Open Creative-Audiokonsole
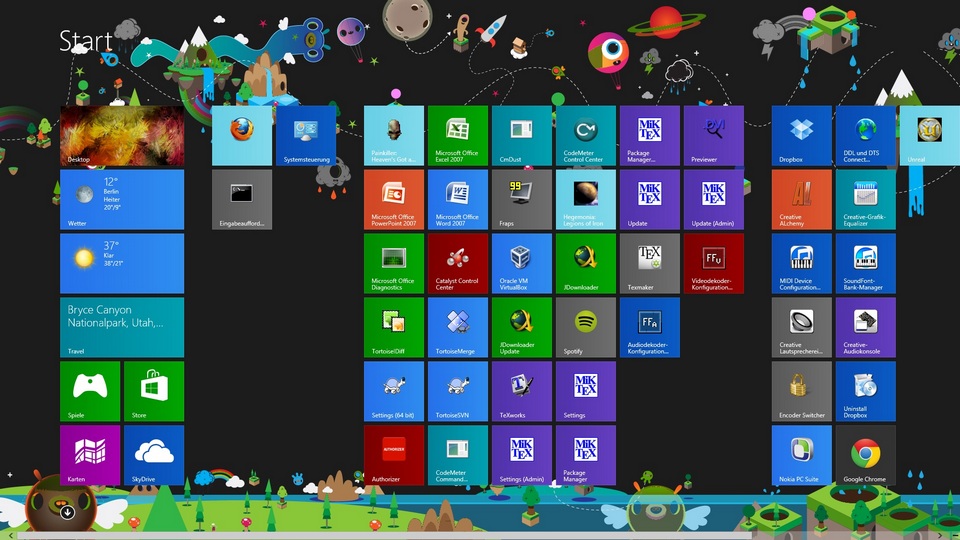The height and width of the screenshot is (540, 960). [866, 327]
